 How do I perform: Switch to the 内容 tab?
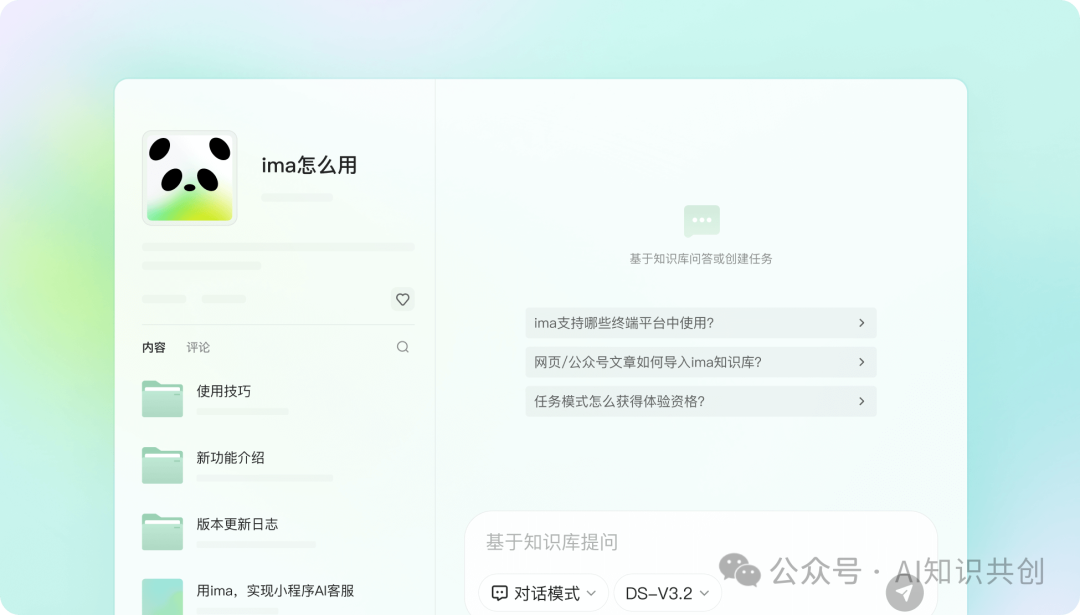tap(154, 347)
